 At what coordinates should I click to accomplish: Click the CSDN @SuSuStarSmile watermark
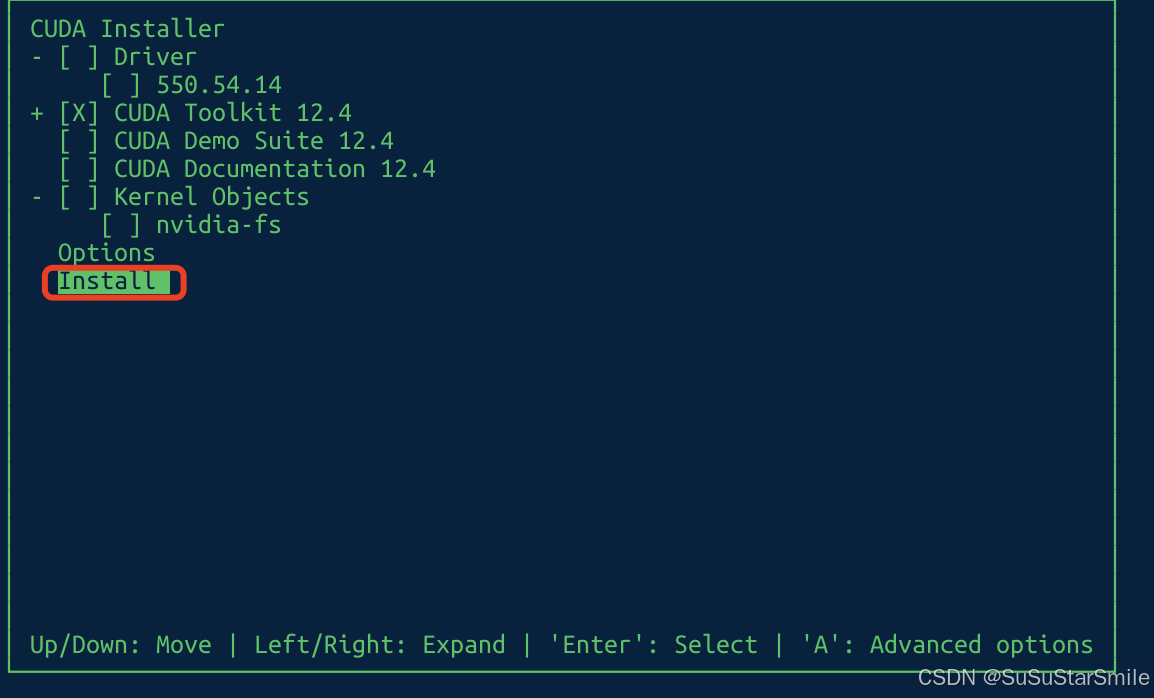point(1032,677)
